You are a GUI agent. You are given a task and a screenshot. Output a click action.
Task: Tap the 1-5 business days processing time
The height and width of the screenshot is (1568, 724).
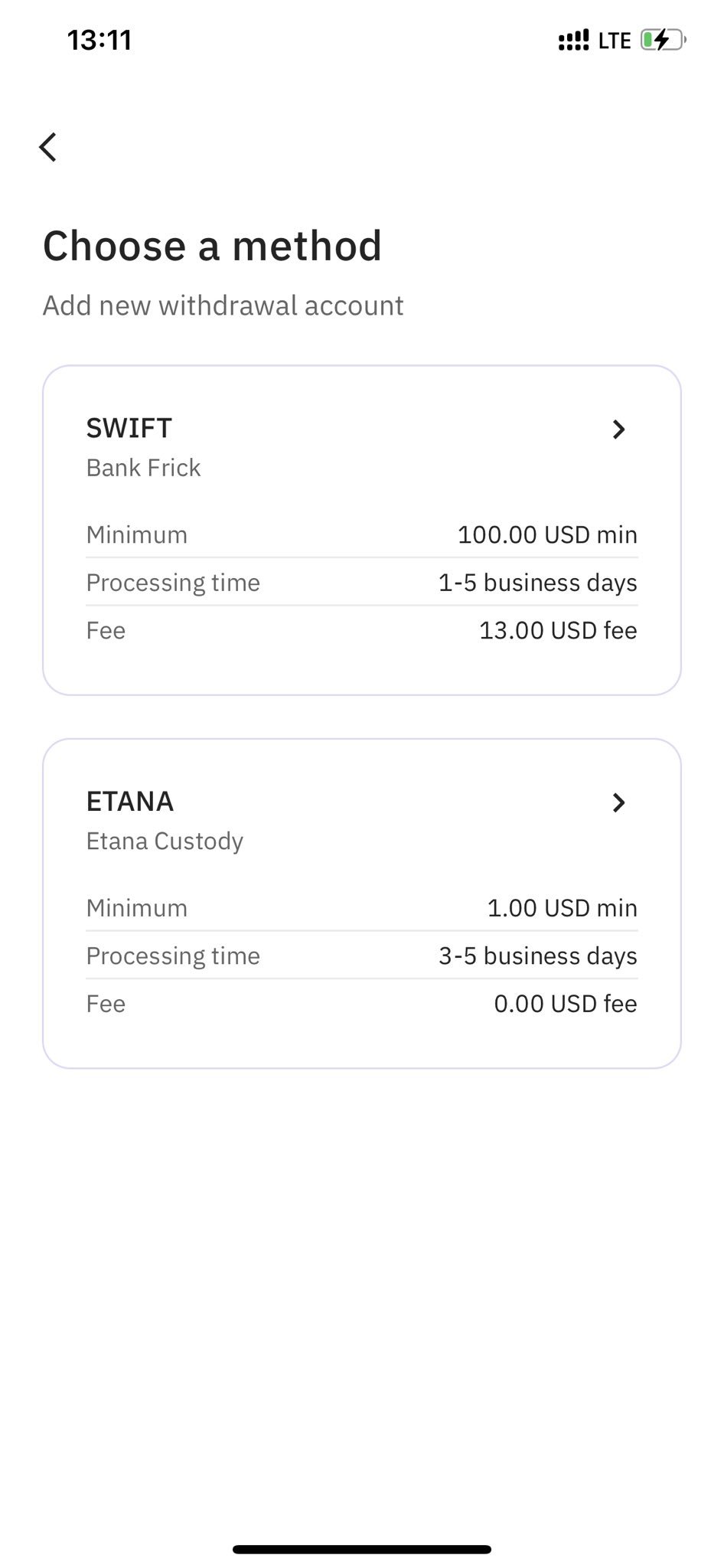pos(537,583)
